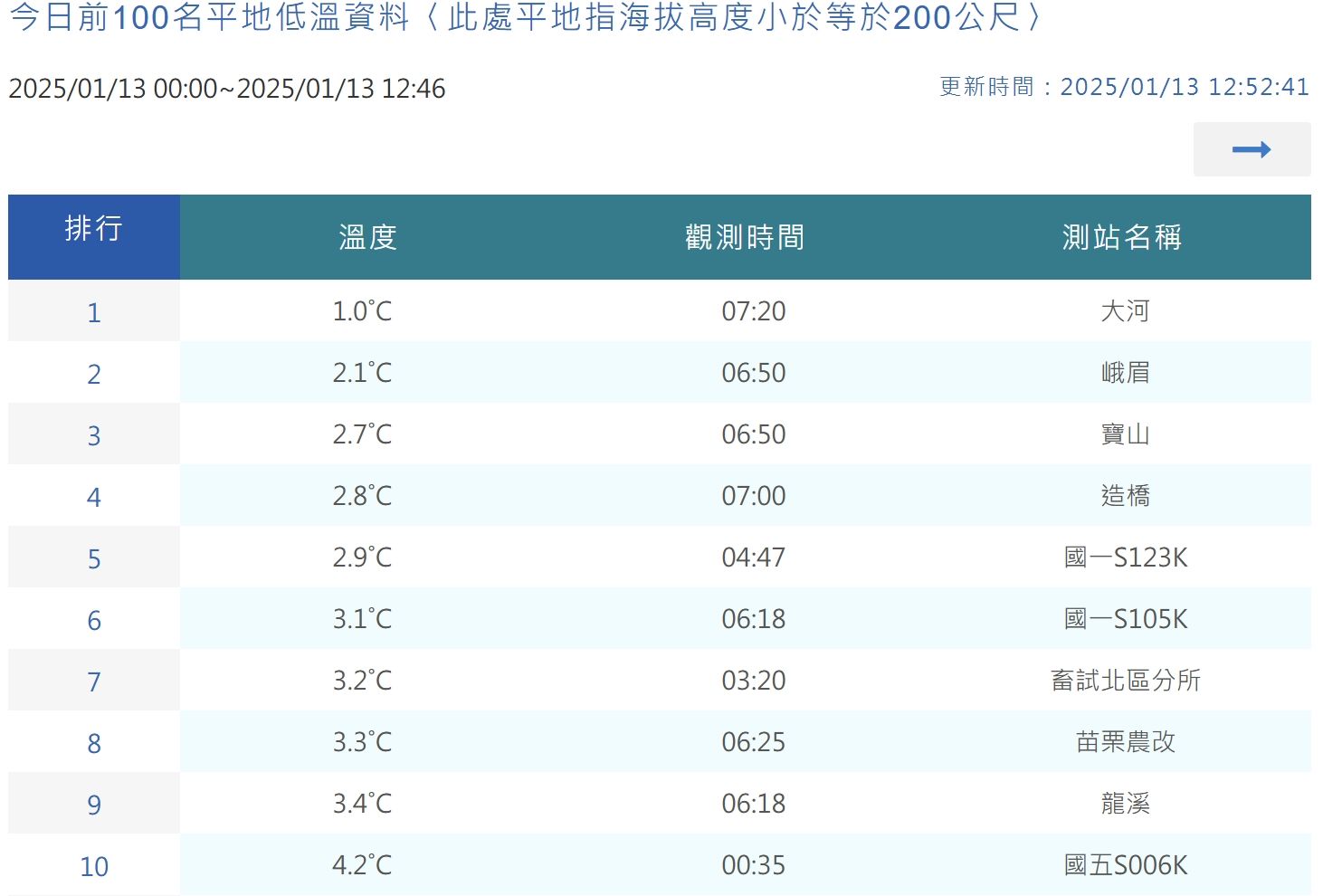Click the 07:00 observation time
Screen dimensions: 1323x896
[x=753, y=496]
